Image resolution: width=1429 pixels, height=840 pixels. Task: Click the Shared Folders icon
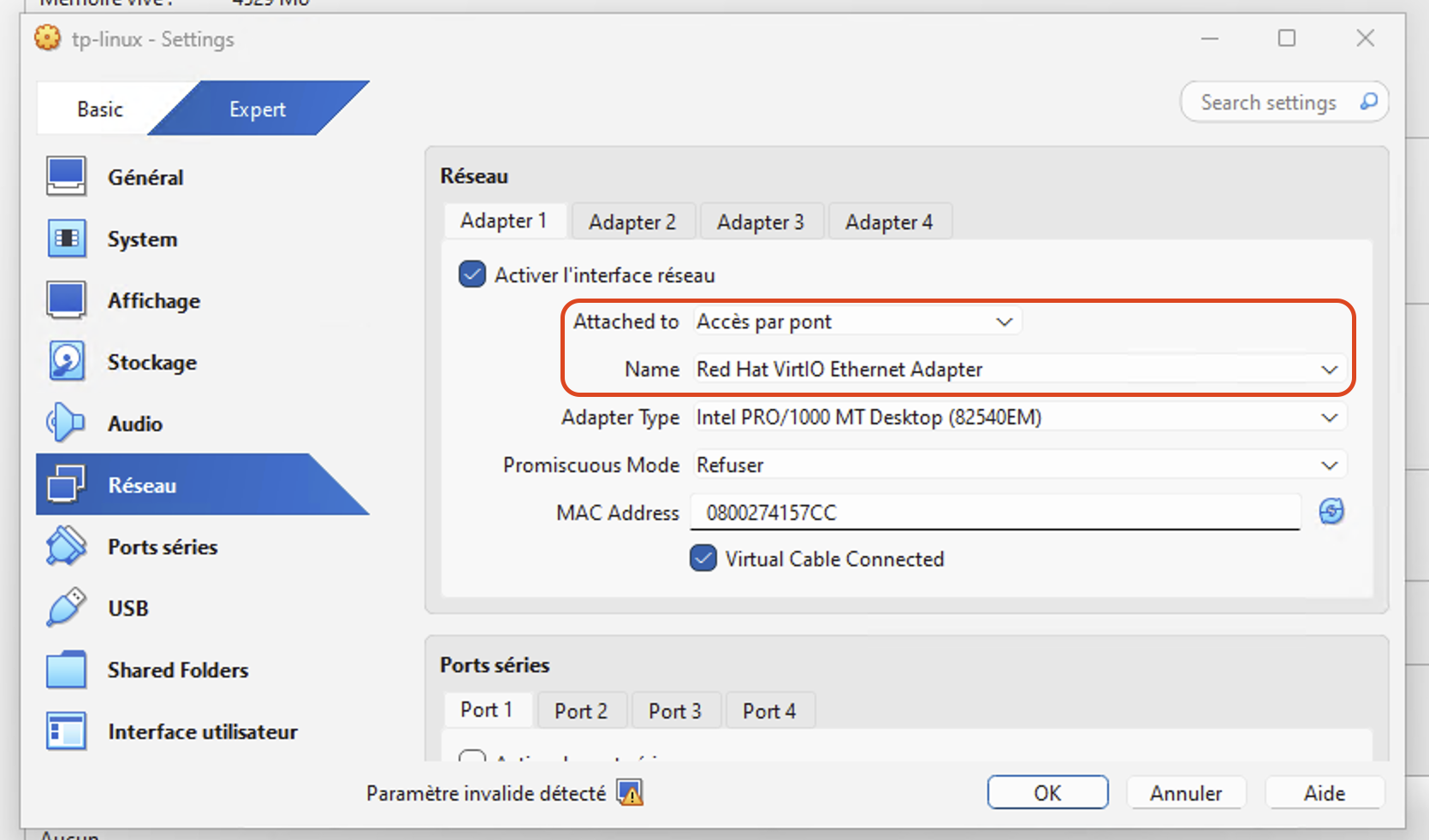(66, 670)
